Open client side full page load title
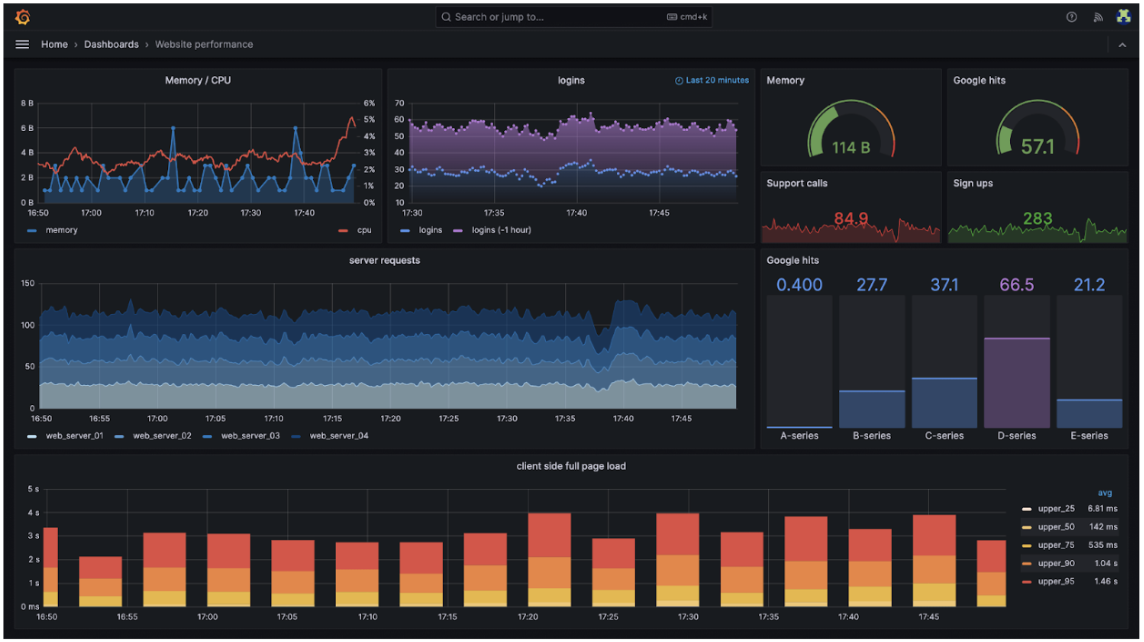The width and height of the screenshot is (1144, 642). click(x=571, y=466)
